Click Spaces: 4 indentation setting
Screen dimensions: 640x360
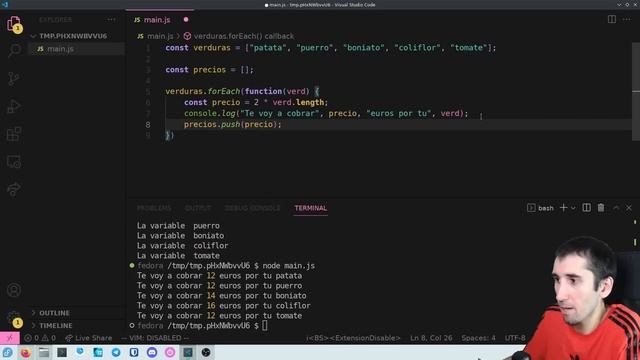(x=478, y=338)
